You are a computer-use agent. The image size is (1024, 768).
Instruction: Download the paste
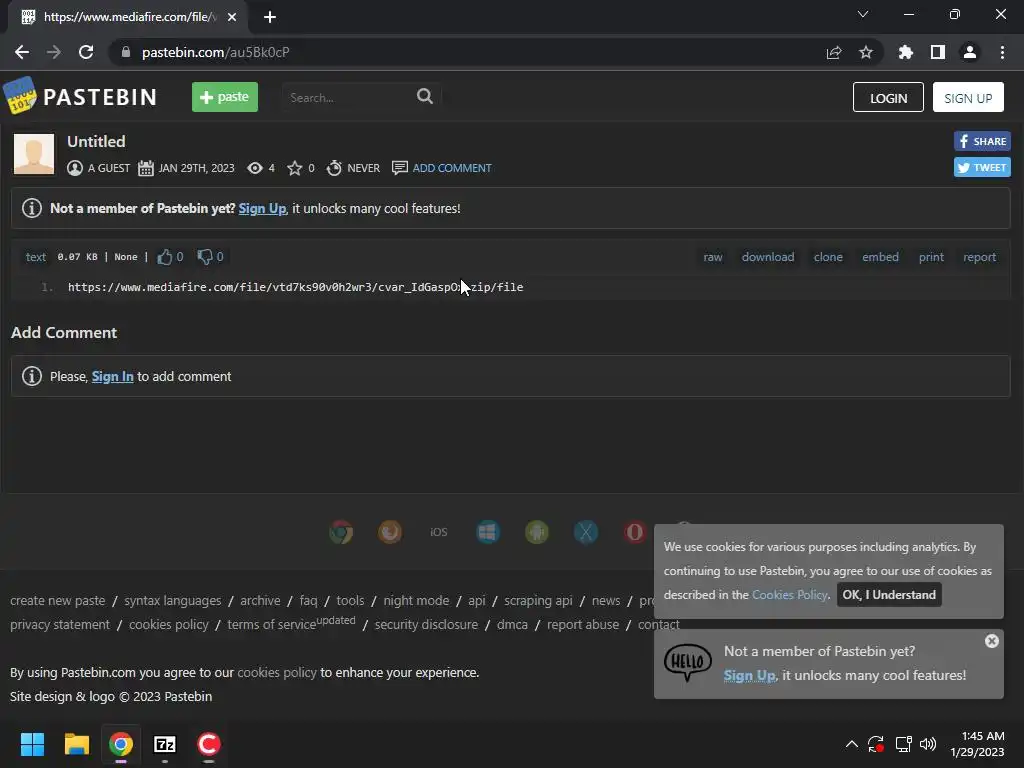[768, 257]
